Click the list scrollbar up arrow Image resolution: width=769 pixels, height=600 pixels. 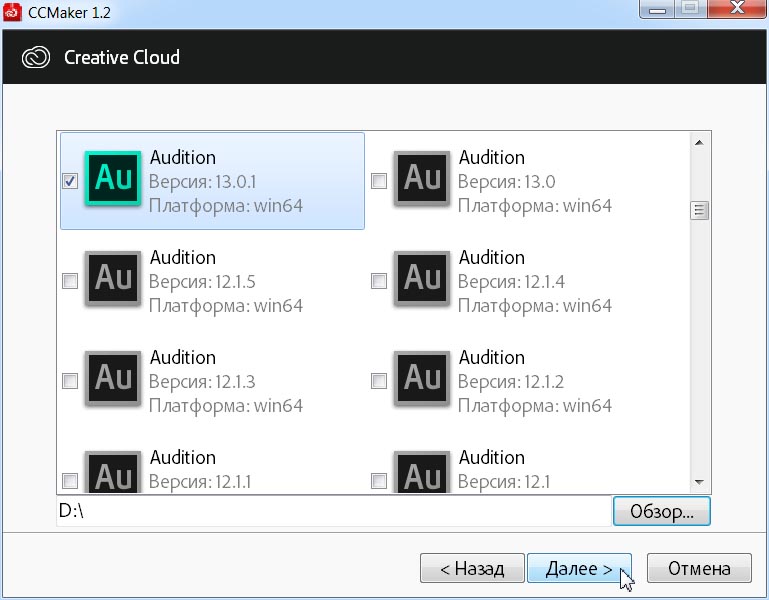coord(699,143)
